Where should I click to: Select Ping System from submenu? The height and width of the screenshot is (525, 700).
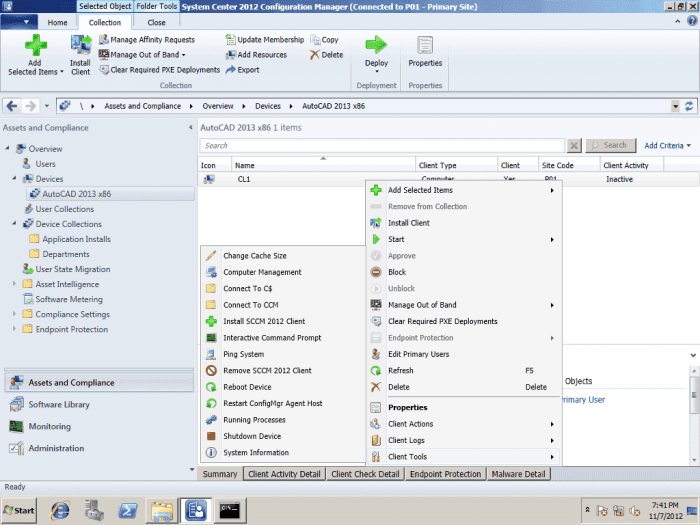pos(283,354)
